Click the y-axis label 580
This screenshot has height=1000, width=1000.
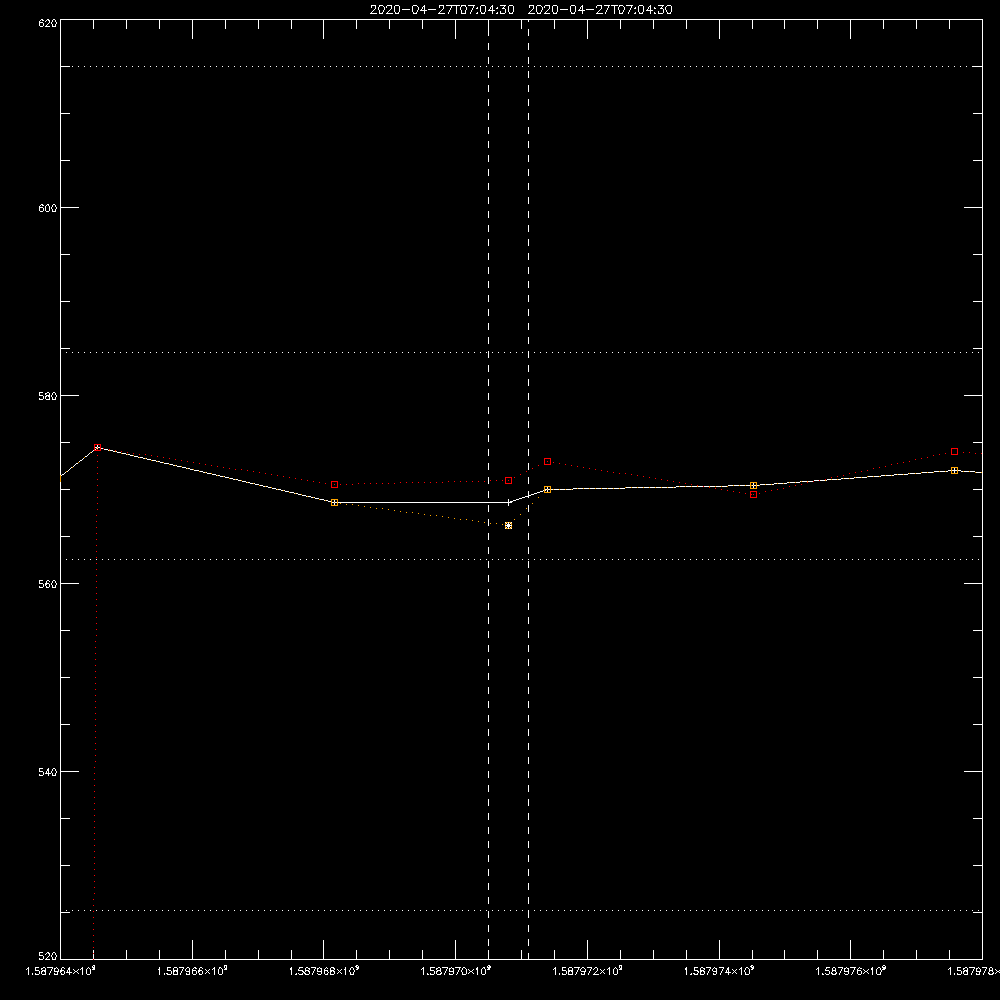[48, 395]
